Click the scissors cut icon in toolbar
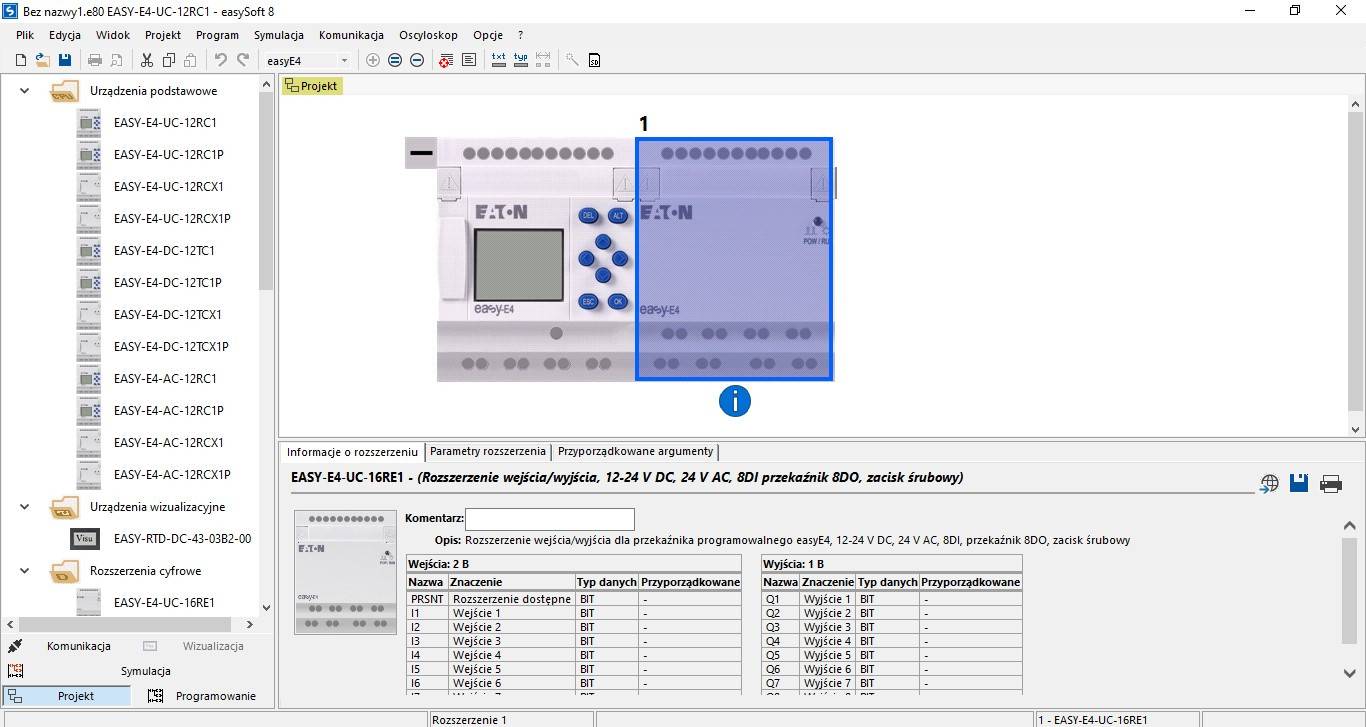The width and height of the screenshot is (1366, 727). click(147, 60)
